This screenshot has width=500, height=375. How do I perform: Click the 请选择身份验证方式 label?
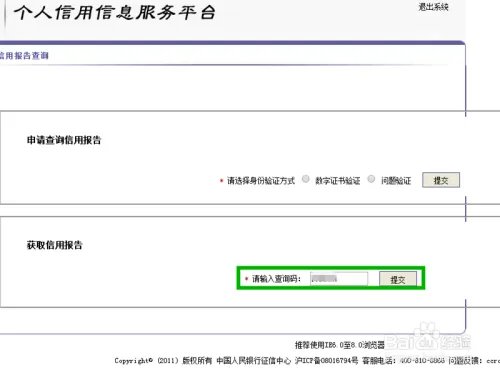pyautogui.click(x=261, y=181)
